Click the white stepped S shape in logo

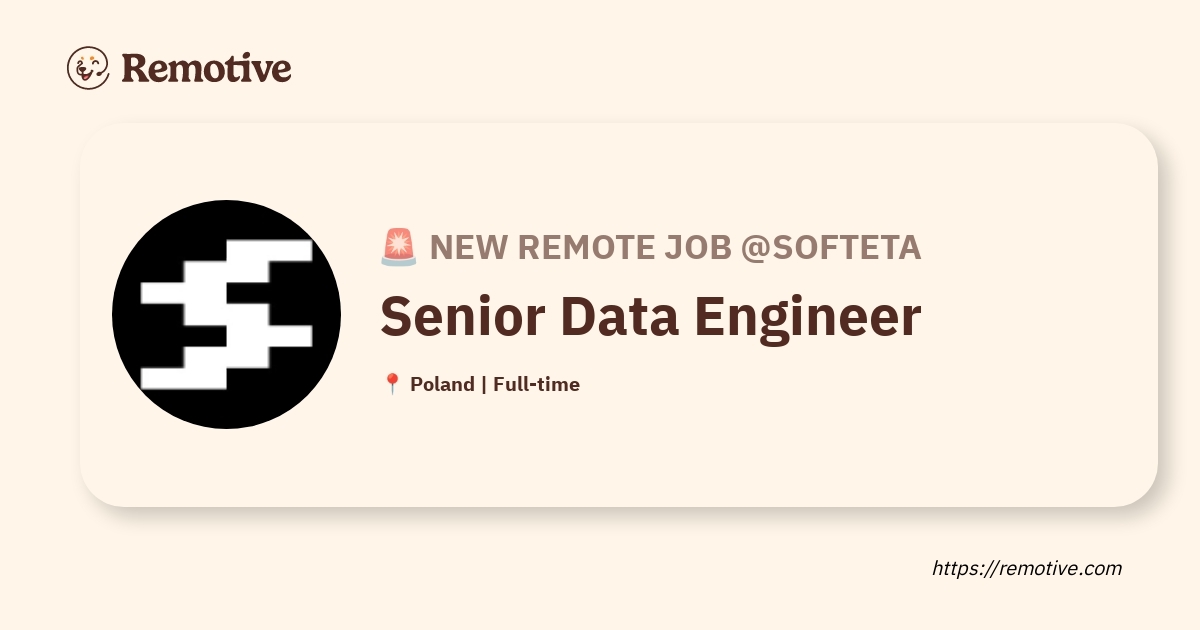226,315
